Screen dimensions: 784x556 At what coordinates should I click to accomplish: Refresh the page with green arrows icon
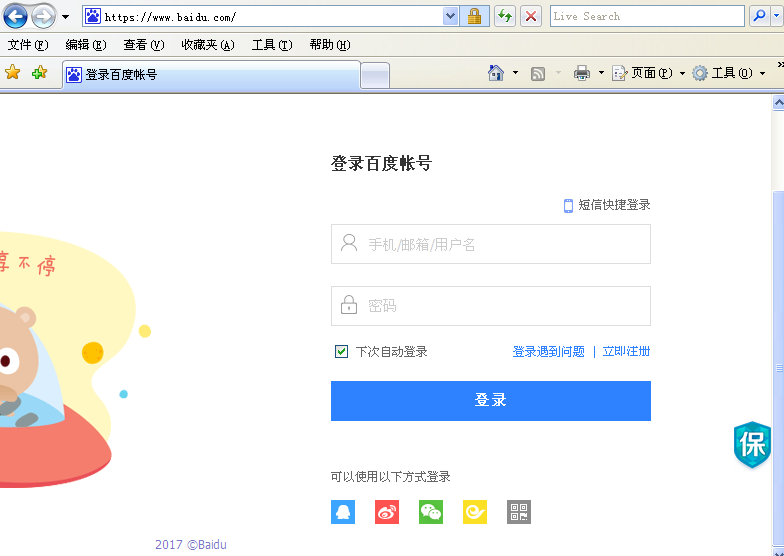coord(505,16)
